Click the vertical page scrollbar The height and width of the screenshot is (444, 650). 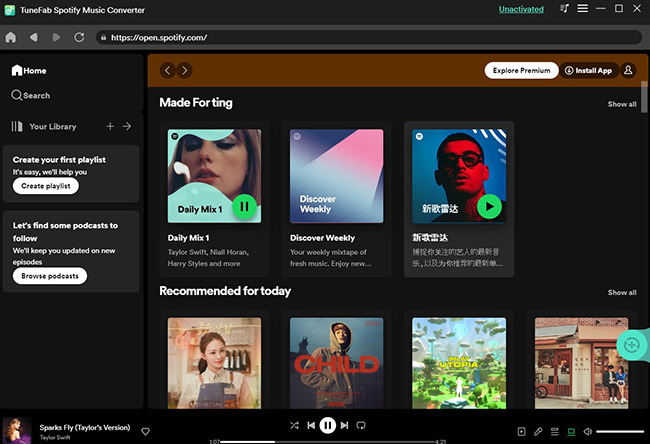644,97
